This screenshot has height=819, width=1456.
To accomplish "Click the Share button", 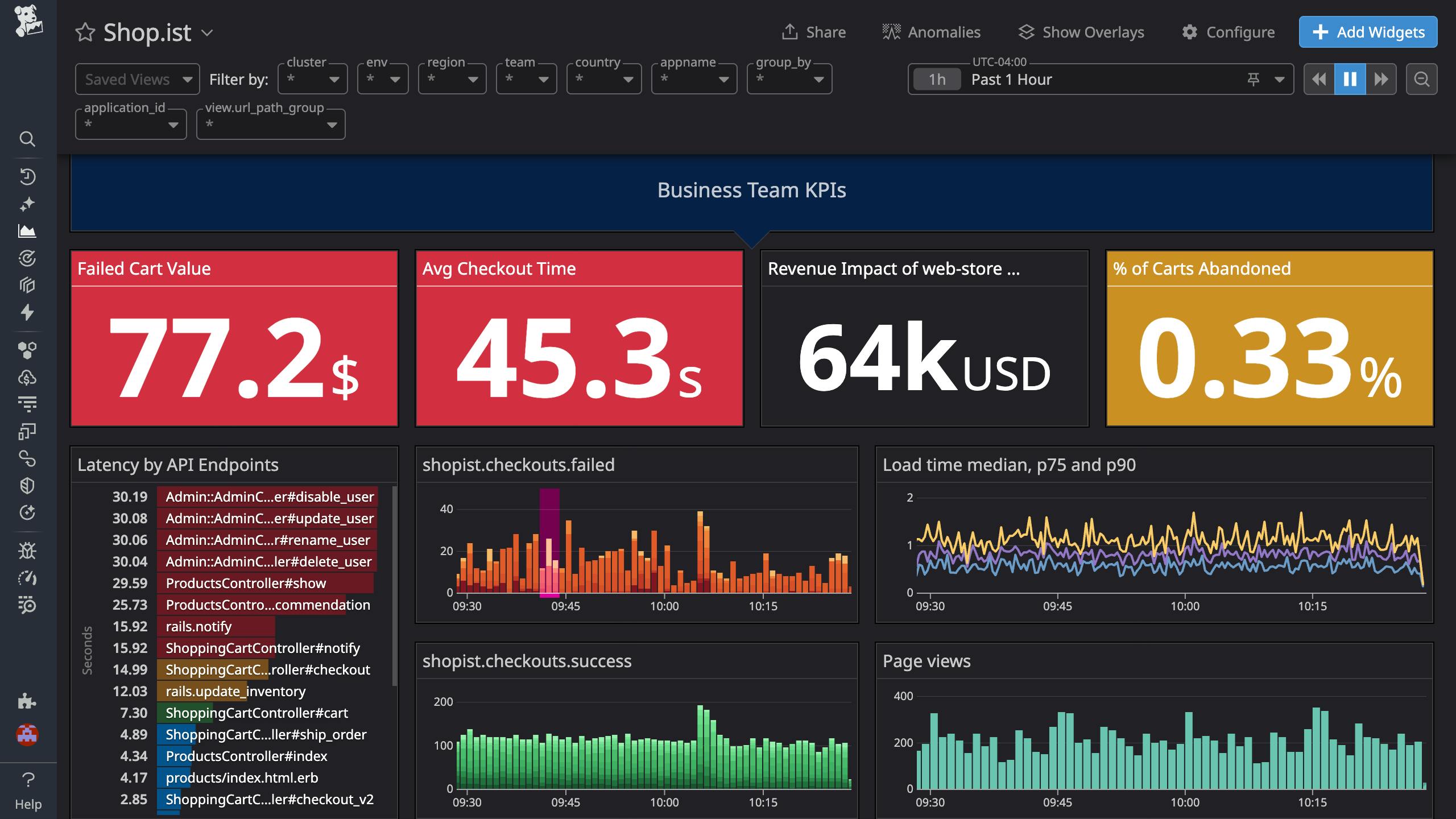I will 814,32.
